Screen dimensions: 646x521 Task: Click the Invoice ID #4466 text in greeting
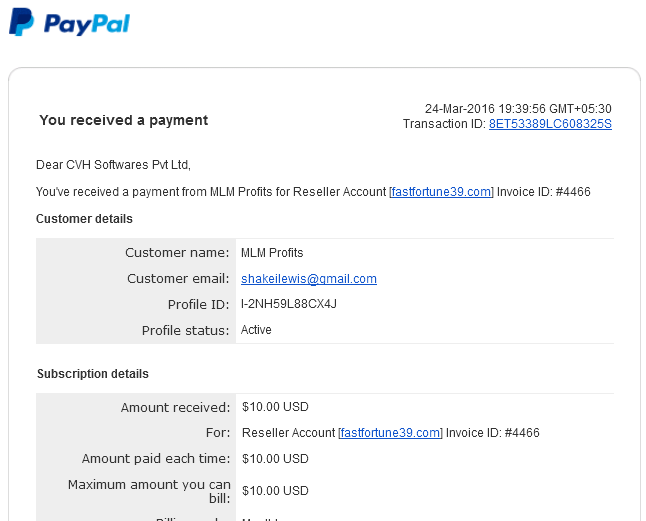[543, 192]
